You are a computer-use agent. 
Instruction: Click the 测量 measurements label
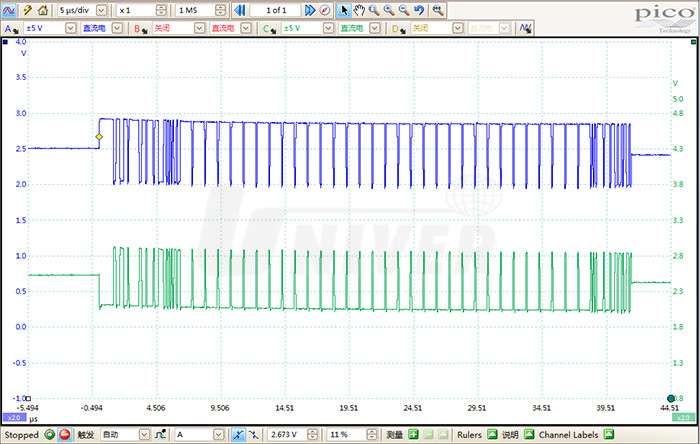click(x=395, y=435)
